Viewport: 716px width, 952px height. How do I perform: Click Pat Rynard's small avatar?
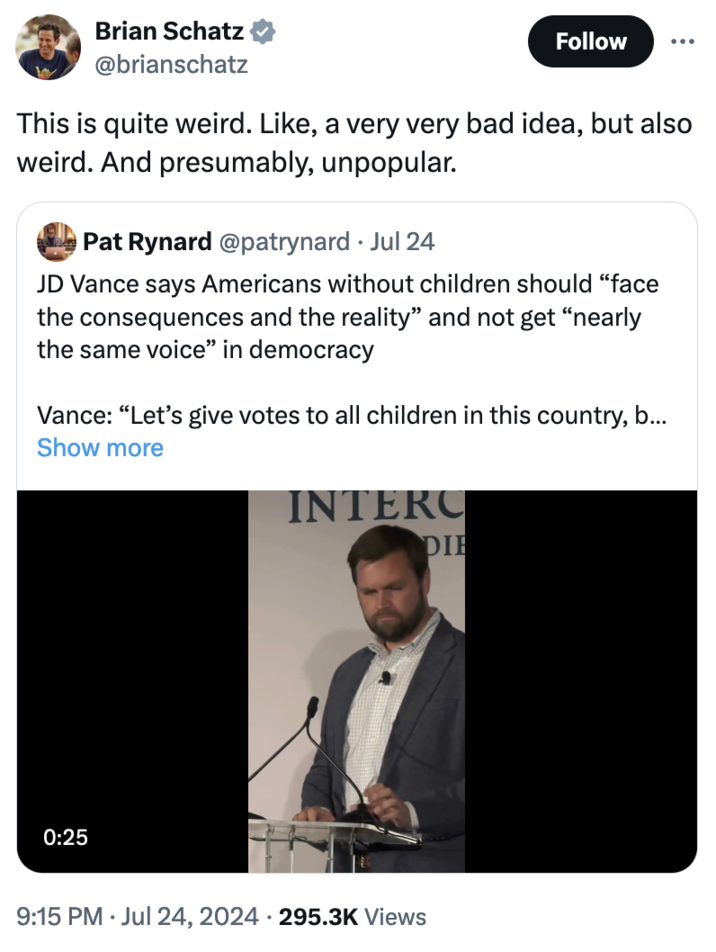[x=56, y=241]
